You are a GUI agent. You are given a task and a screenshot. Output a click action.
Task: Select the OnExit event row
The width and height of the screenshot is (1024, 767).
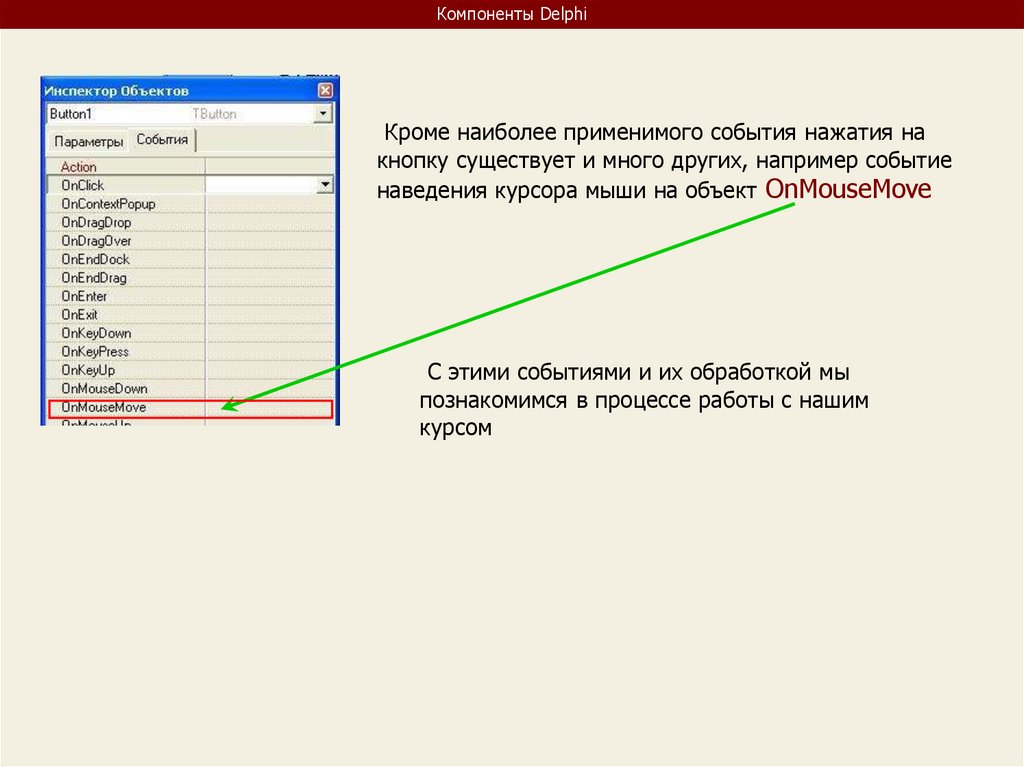pyautogui.click(x=190, y=314)
